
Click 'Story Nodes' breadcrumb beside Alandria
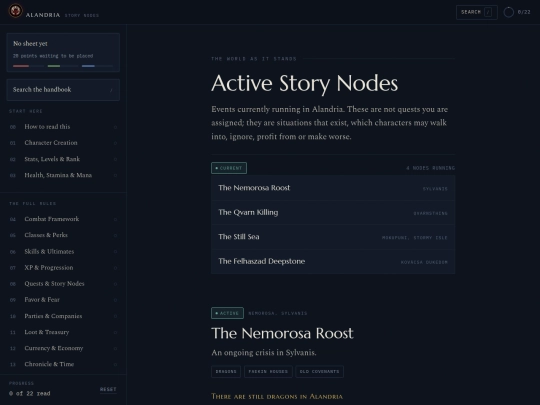(x=82, y=15)
